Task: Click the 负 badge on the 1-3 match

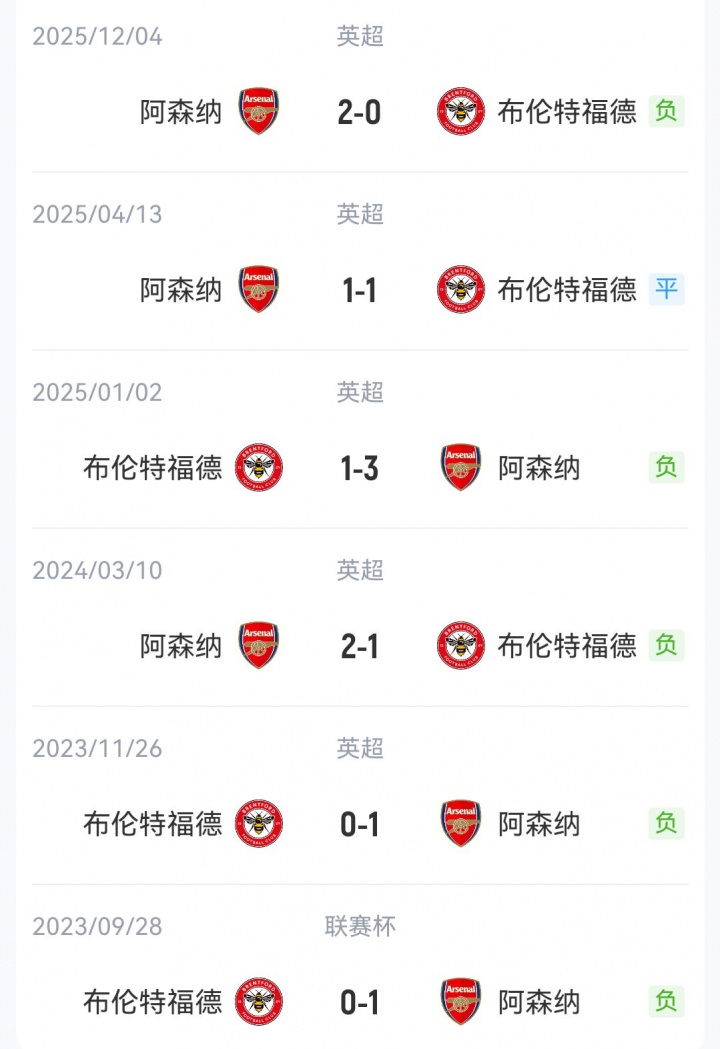Action: pyautogui.click(x=666, y=467)
